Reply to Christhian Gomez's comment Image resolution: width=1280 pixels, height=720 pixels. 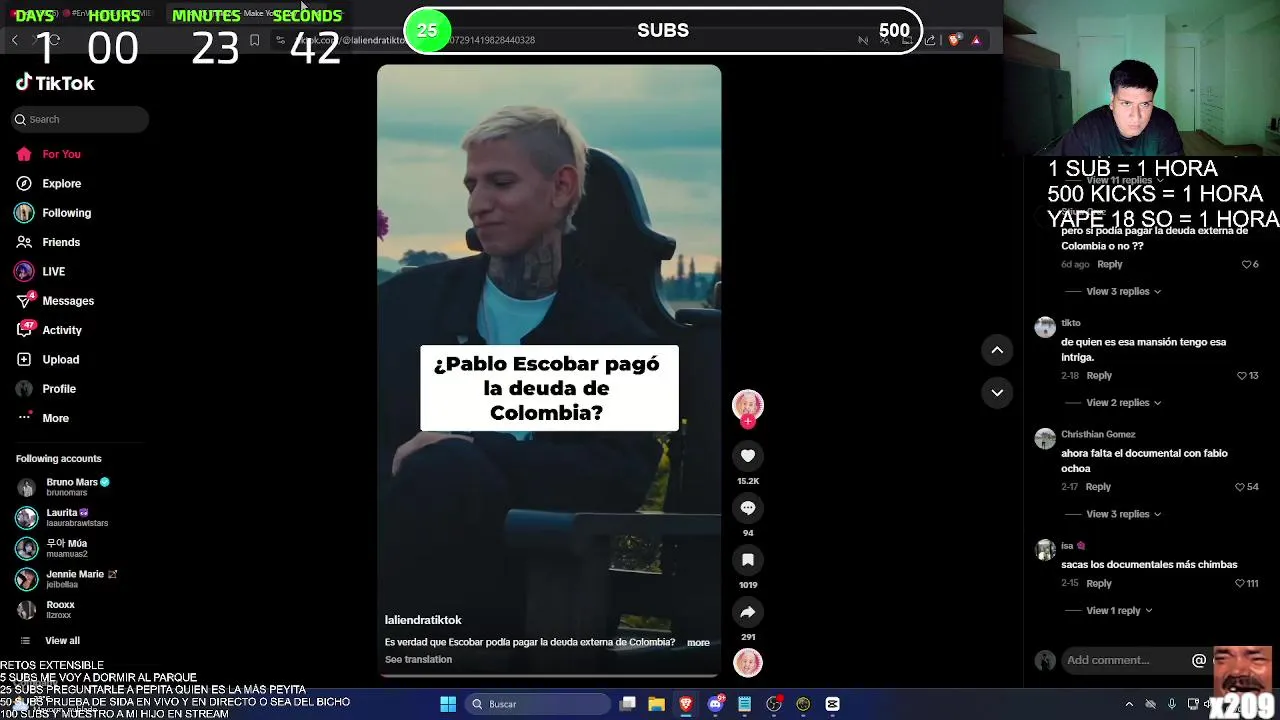point(1098,487)
